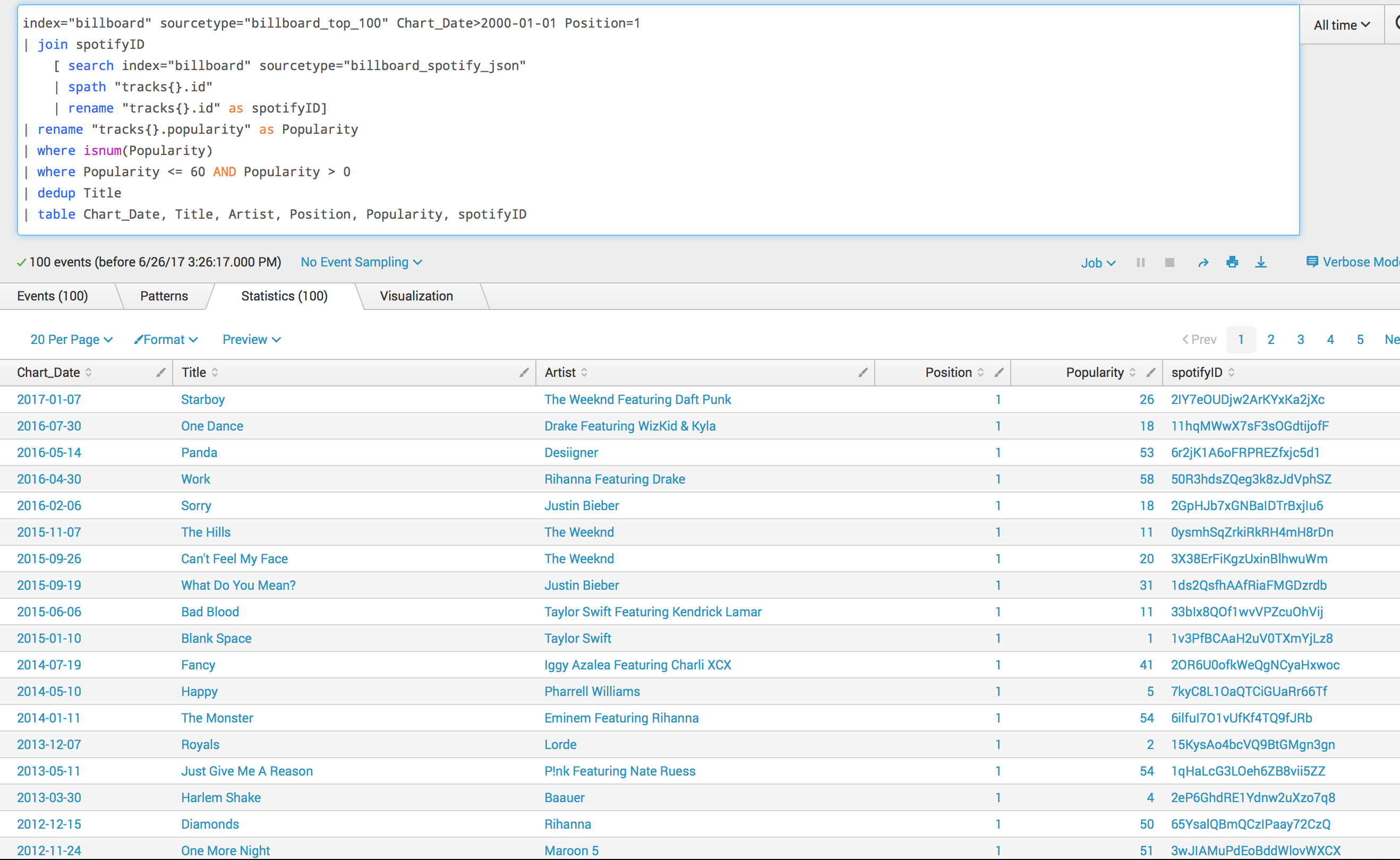Image resolution: width=1400 pixels, height=860 pixels.
Task: Open the 20 Per Page dropdown
Action: 71,340
